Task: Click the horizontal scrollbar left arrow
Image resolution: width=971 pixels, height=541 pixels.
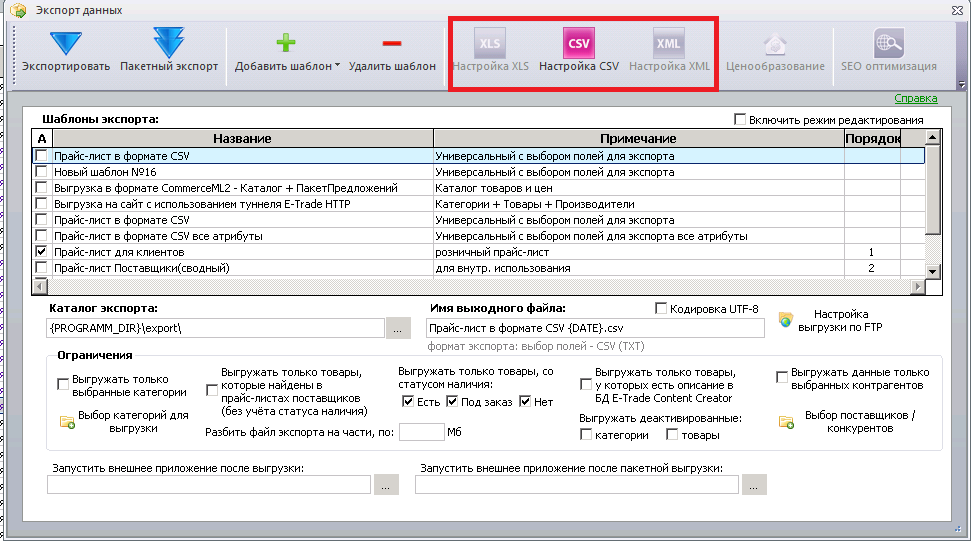Action: click(x=40, y=286)
